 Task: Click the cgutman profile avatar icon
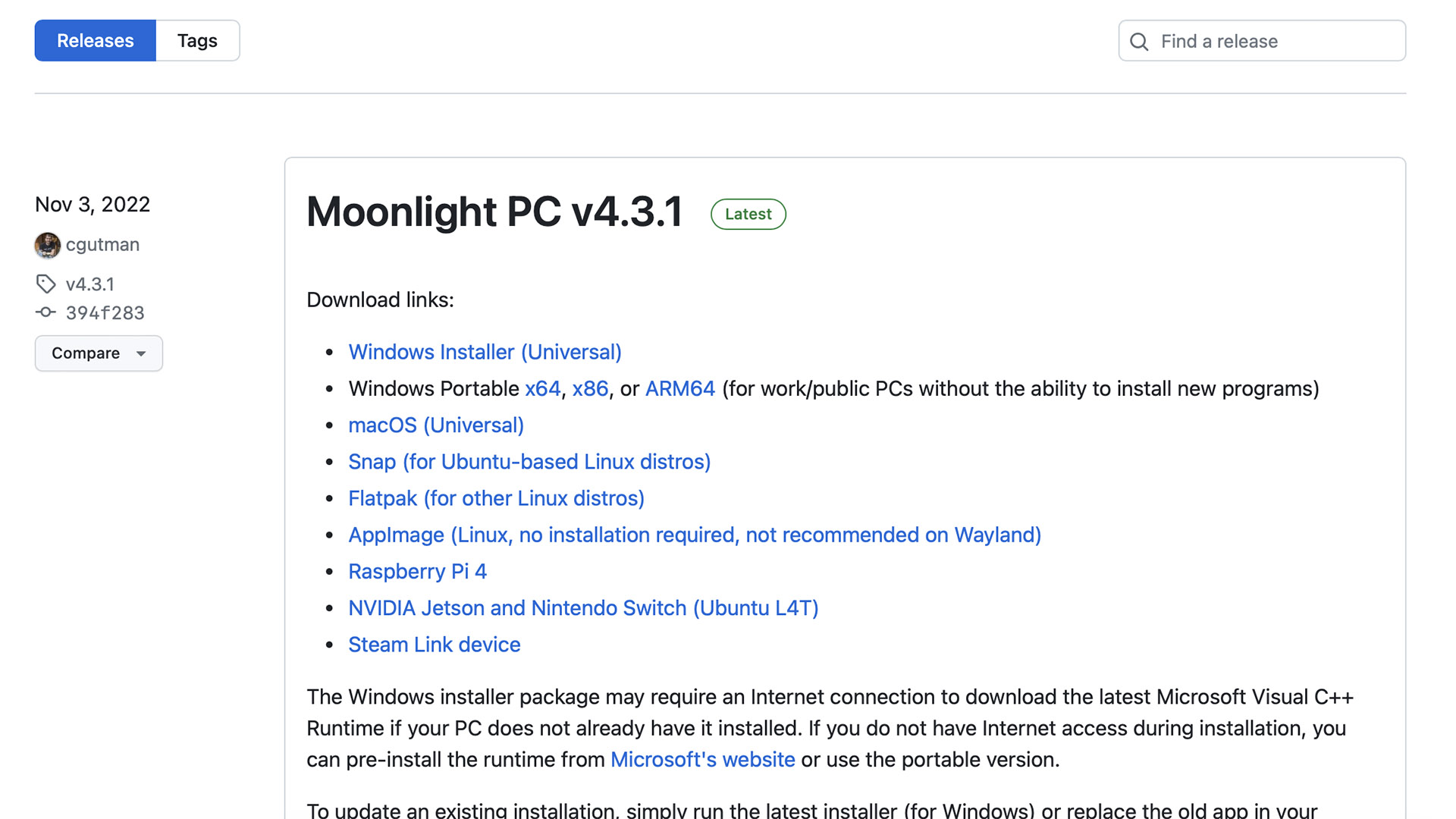coord(47,243)
